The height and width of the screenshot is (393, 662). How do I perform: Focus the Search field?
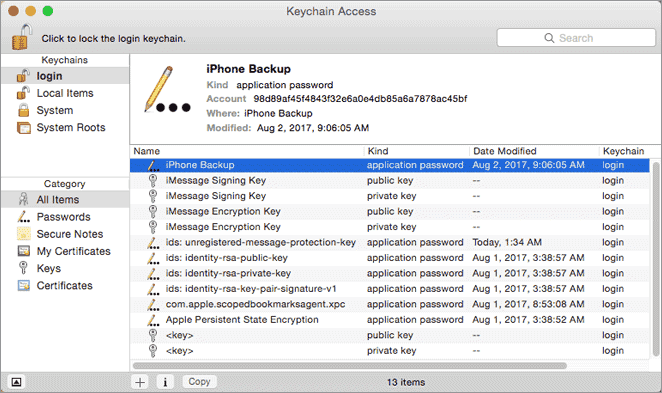click(x=576, y=38)
